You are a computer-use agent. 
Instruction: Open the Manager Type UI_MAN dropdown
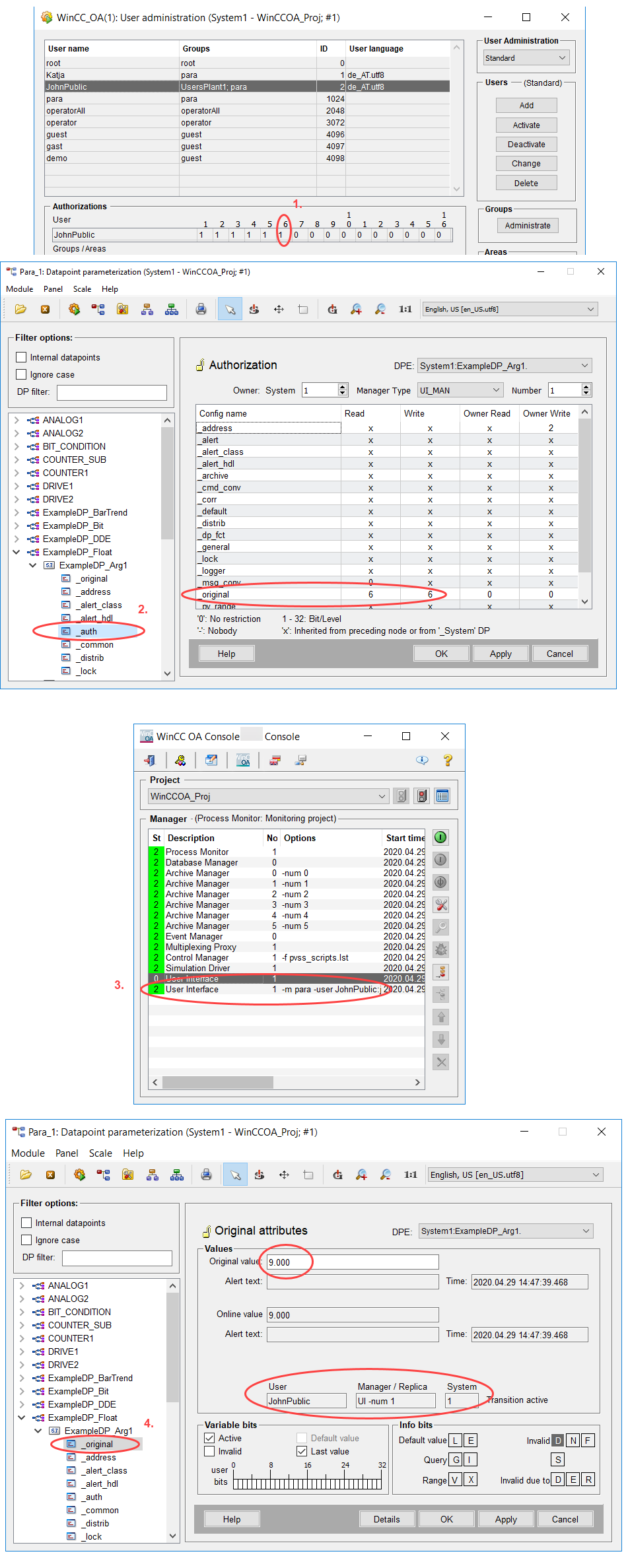pyautogui.click(x=460, y=390)
